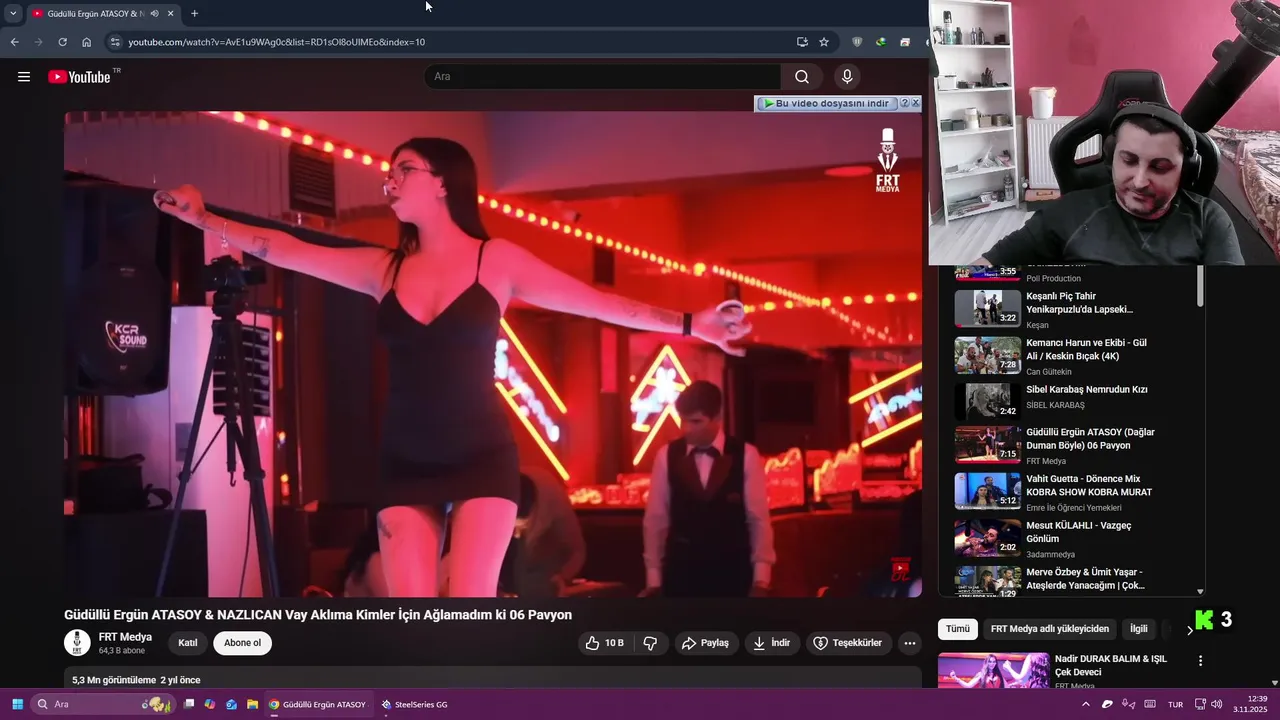Switch to Güdüllü Ergün ATASOY browser tab
1280x720 pixels.
[96, 14]
